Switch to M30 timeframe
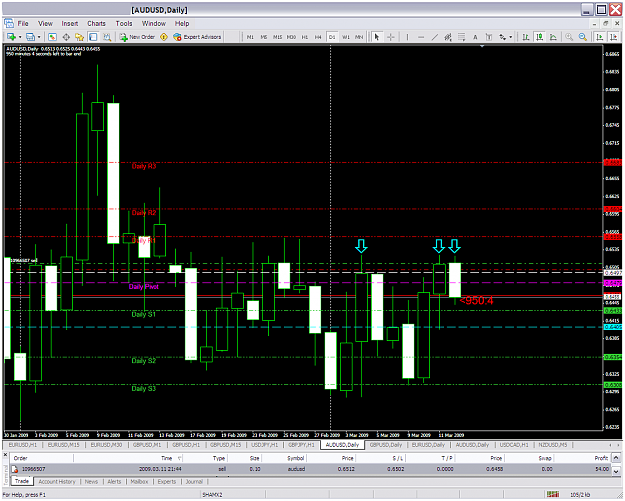625x501 pixels. [x=291, y=37]
